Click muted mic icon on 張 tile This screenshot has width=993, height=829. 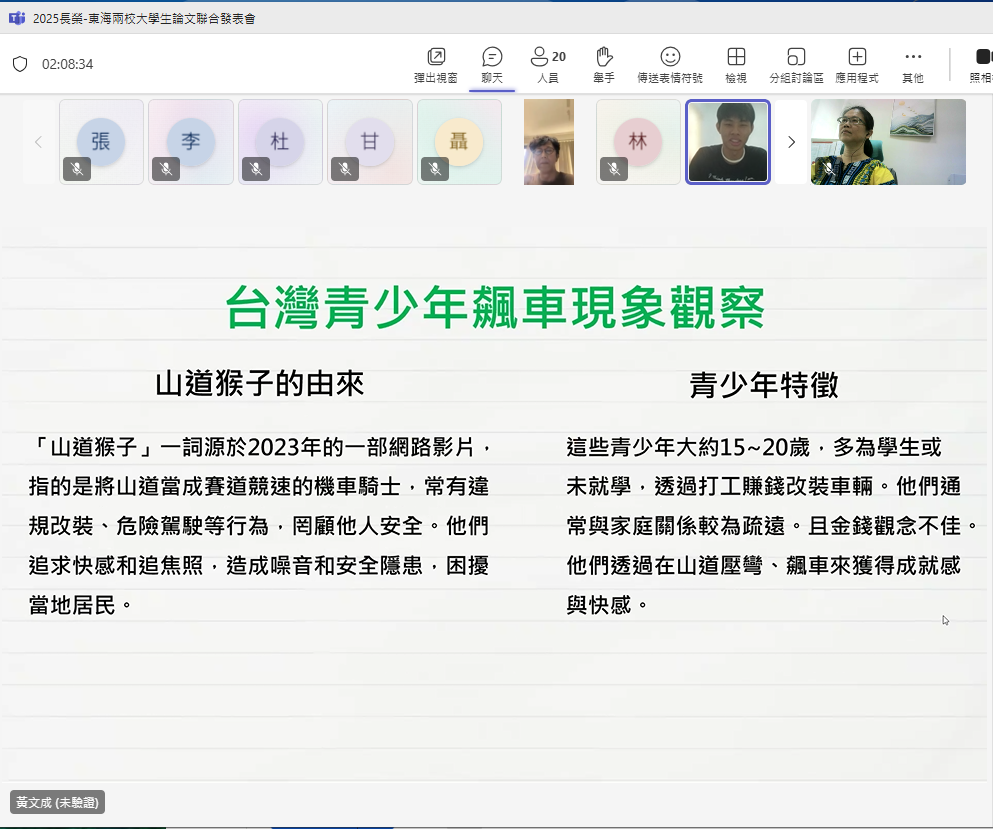coord(77,169)
